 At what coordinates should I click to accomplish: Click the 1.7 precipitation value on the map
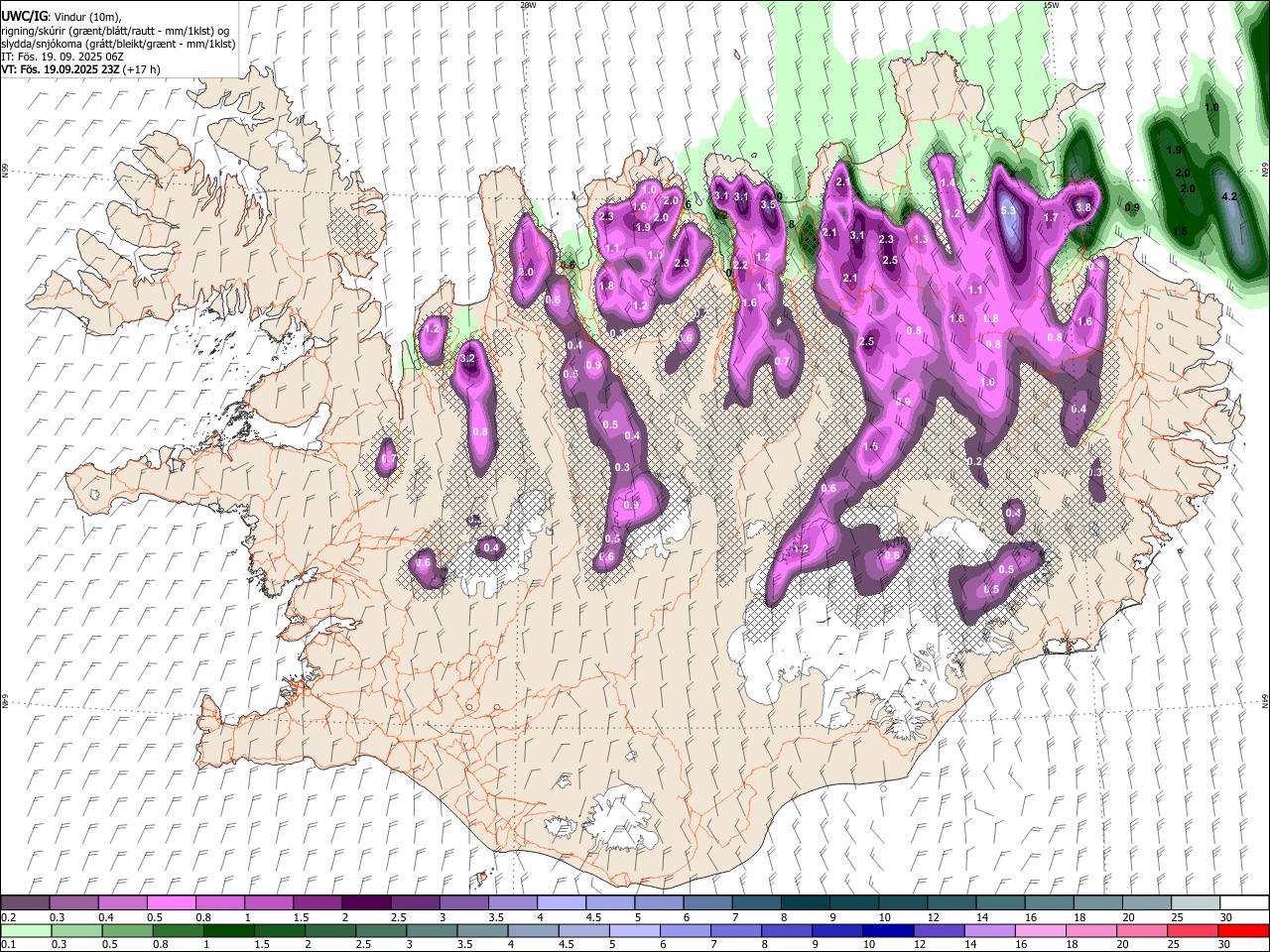[x=1052, y=217]
